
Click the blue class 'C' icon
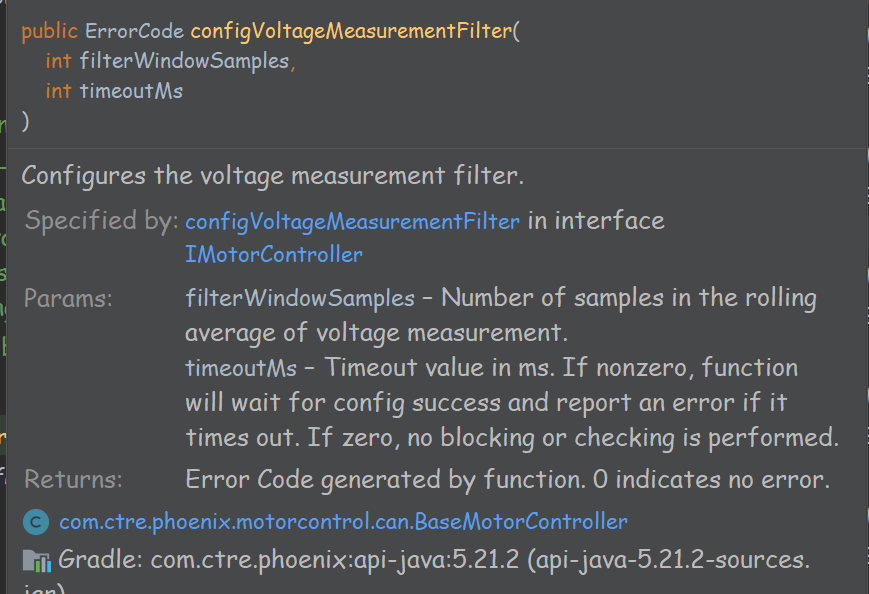pyautogui.click(x=36, y=522)
